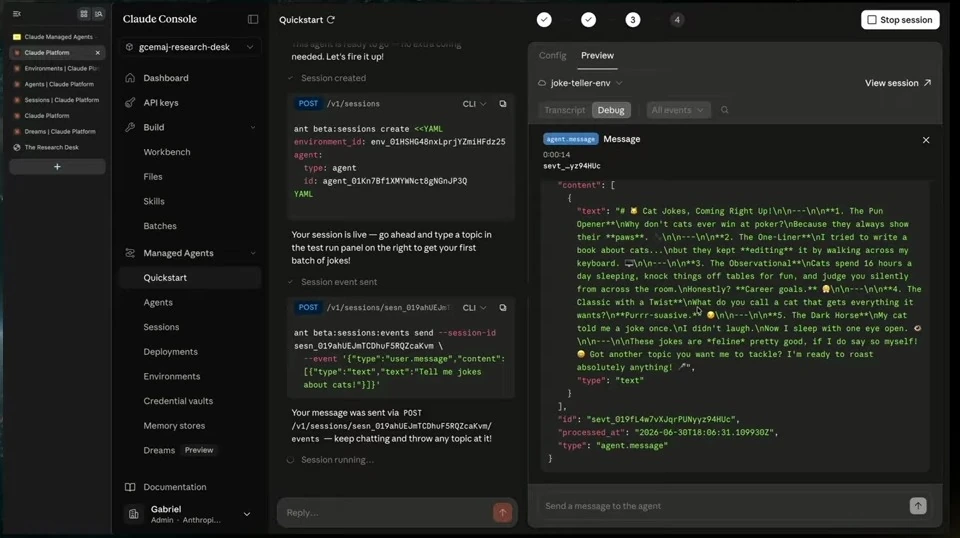Collapse the Managed Agents section chevron
Screen dimensions: 960x538
(x=252, y=253)
